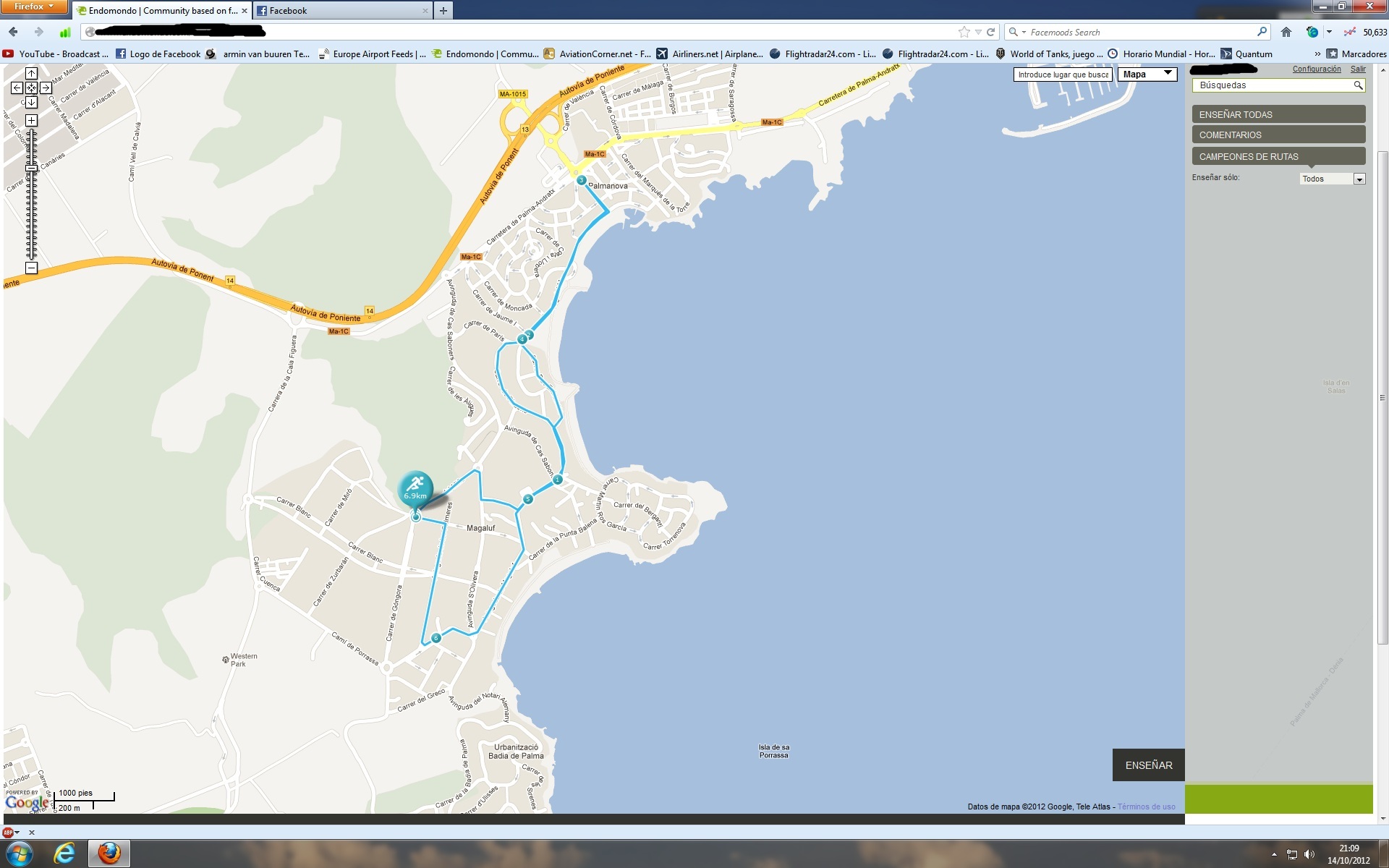Click the map recenter icon between arrows

[31, 88]
